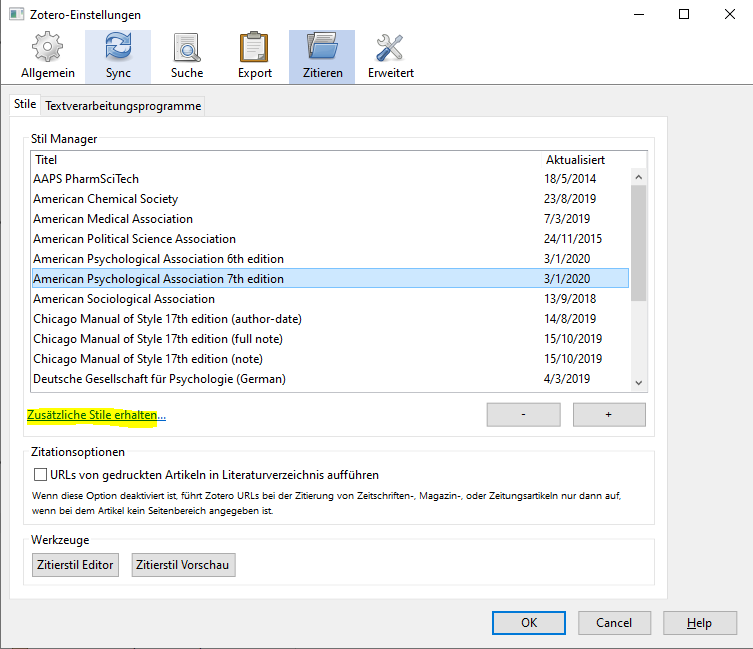The height and width of the screenshot is (649, 753).
Task: Open the Erweitert tools pane
Action: click(390, 56)
